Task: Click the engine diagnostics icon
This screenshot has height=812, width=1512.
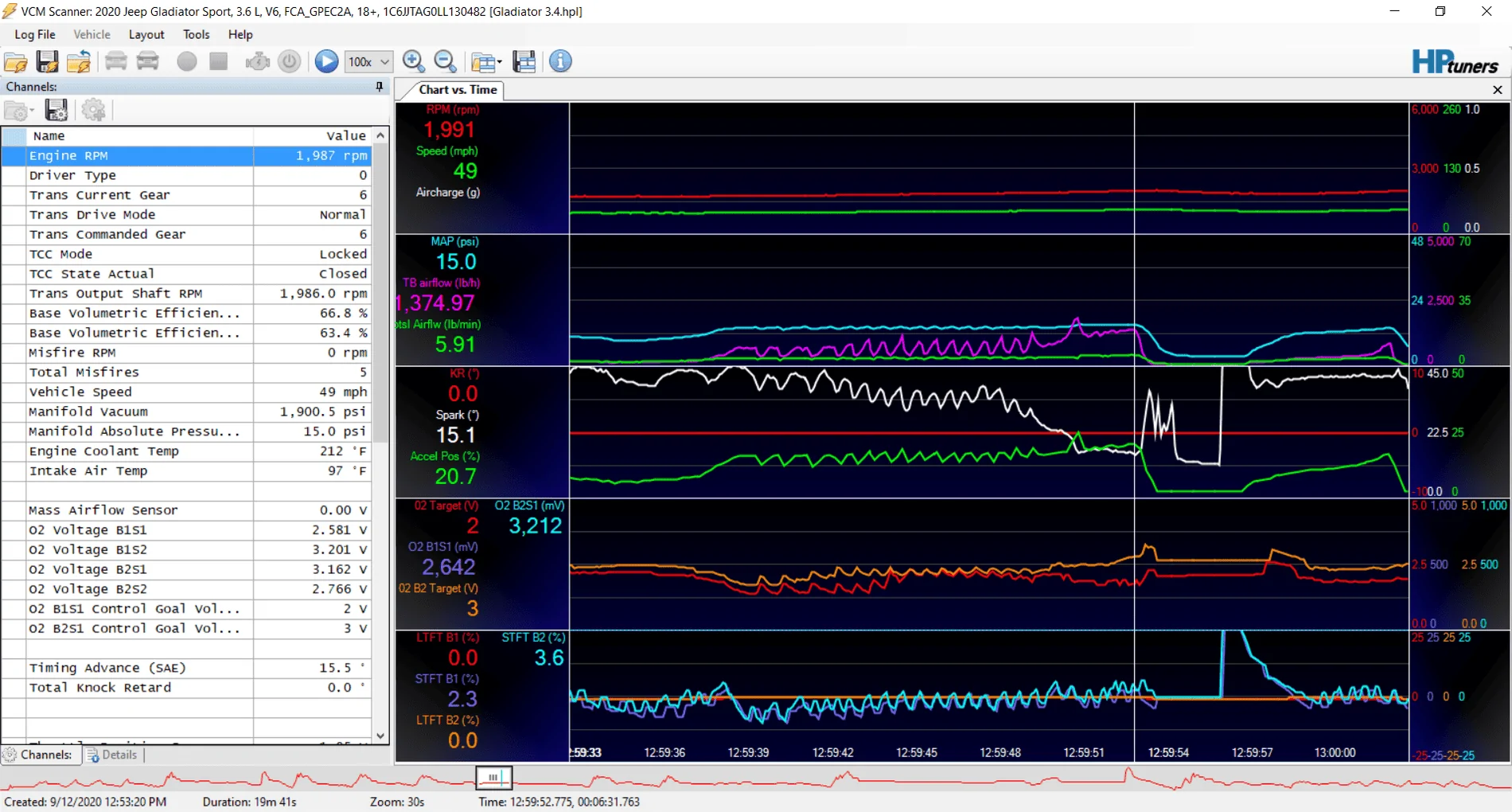Action: pos(257,61)
